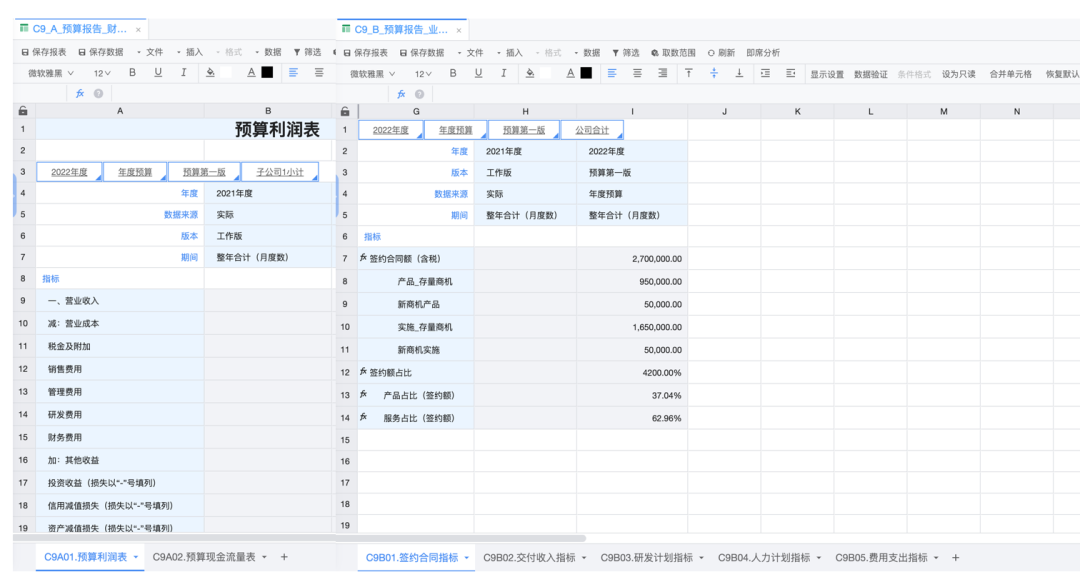The height and width of the screenshot is (587, 1080).
Task: Expand 公司合计 selector dropdown
Action: [x=620, y=136]
